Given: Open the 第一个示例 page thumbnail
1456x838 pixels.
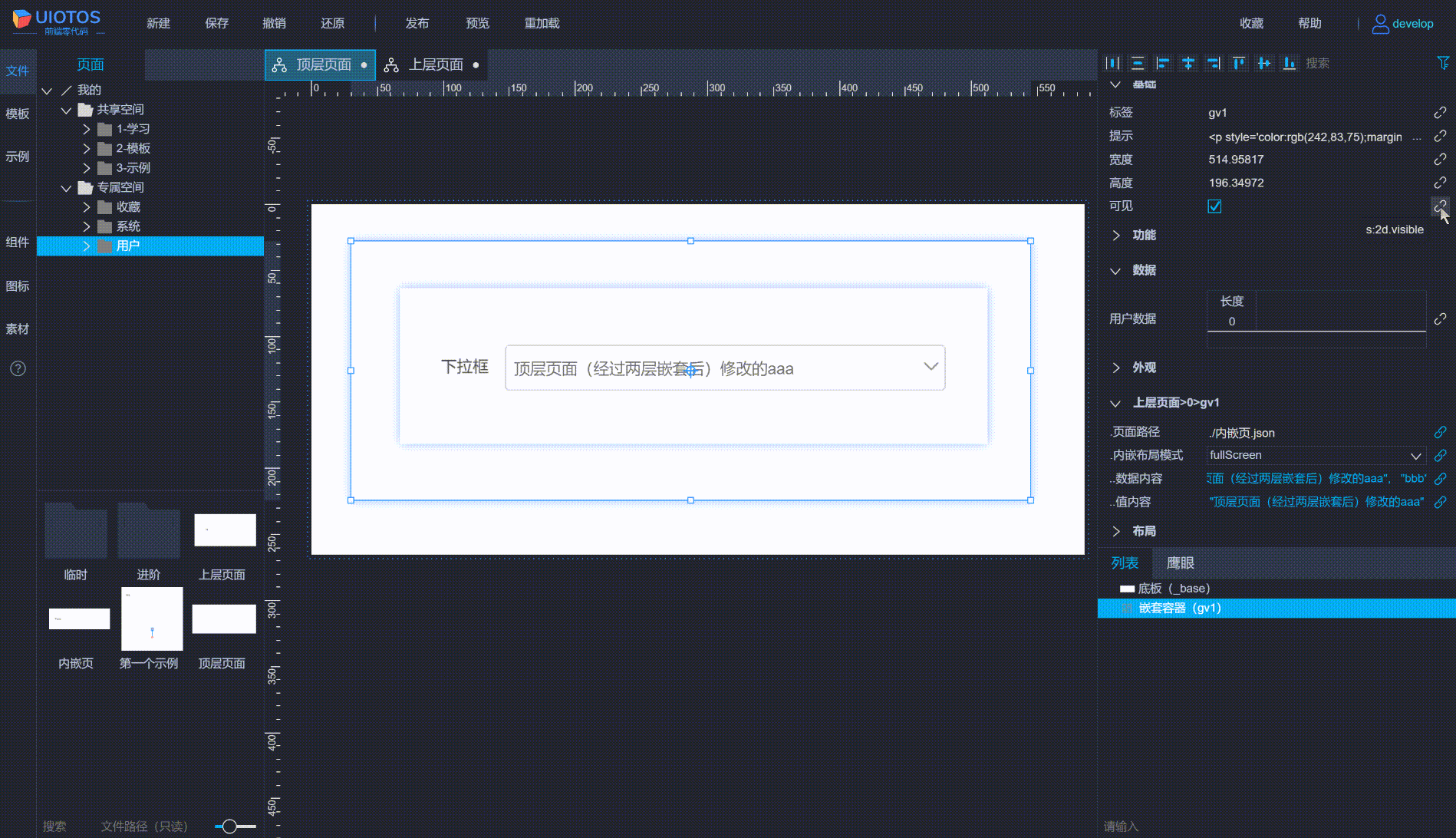Looking at the screenshot, I should click(x=152, y=619).
